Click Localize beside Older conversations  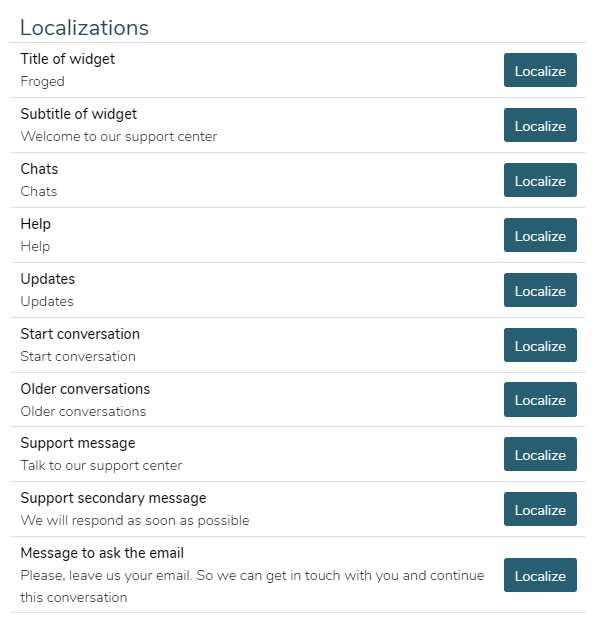540,399
